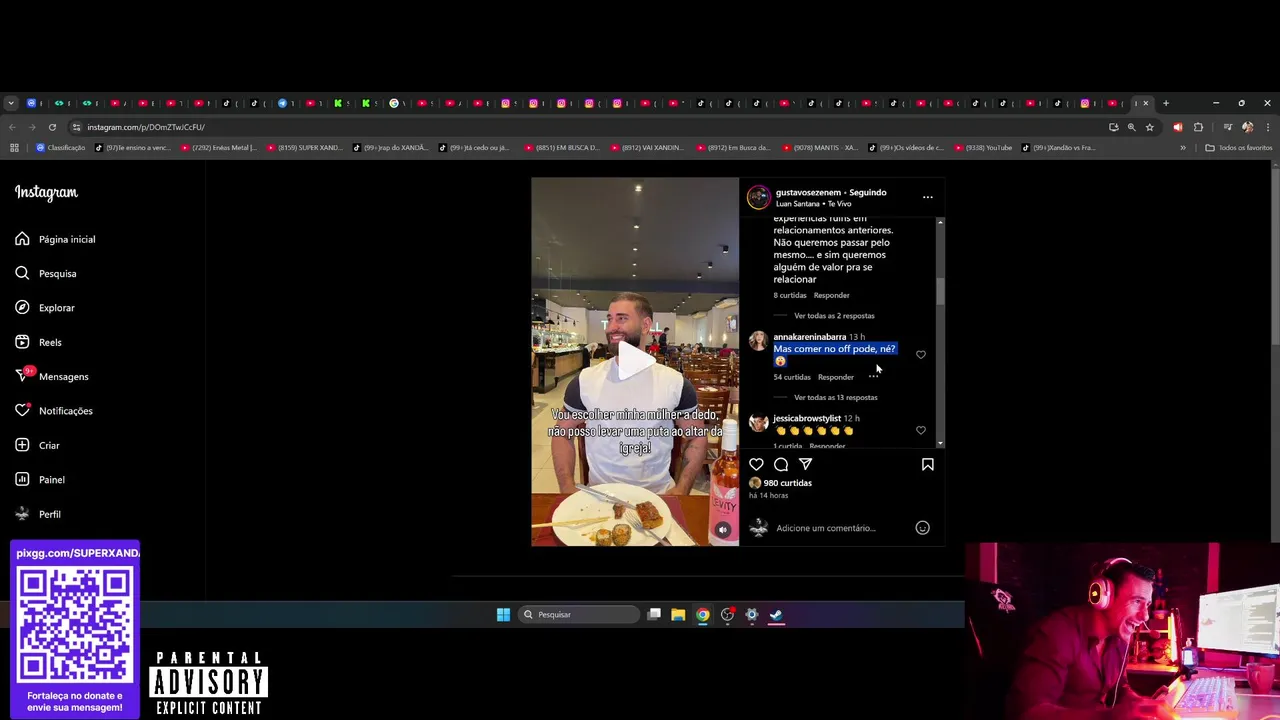Click Responder under the 8 curtidas comment
1280x720 pixels.
coord(832,296)
